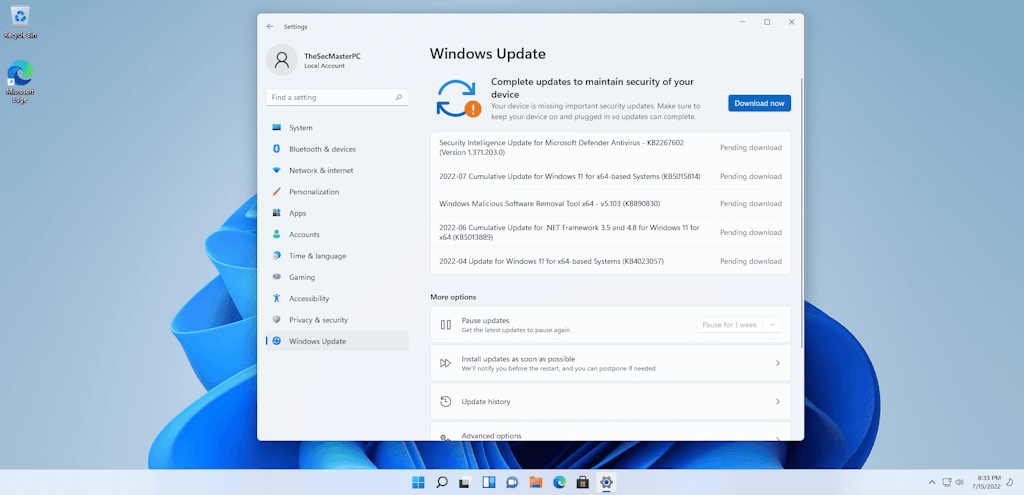Open Widgets from the taskbar
1024x495 pixels.
pyautogui.click(x=488, y=483)
